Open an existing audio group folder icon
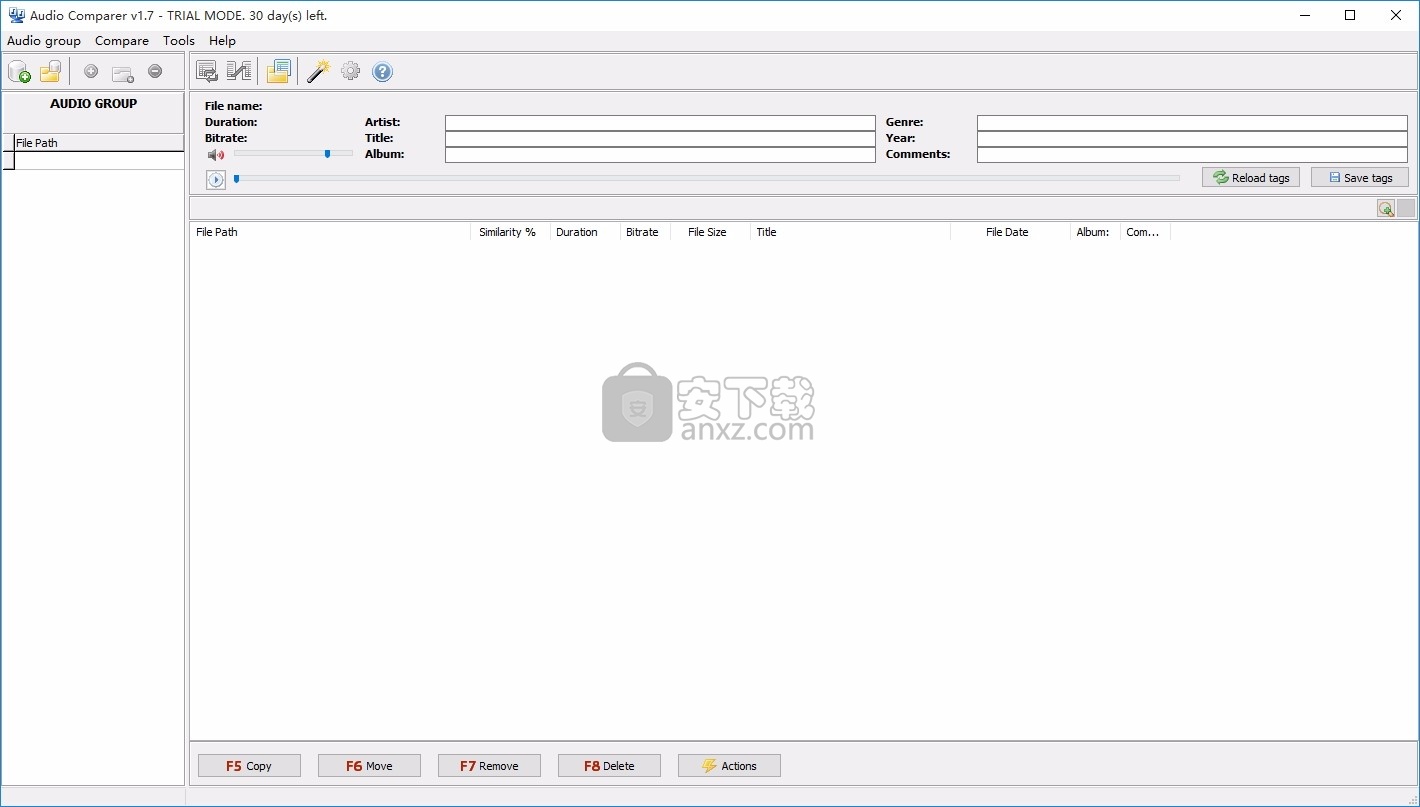 pos(50,72)
